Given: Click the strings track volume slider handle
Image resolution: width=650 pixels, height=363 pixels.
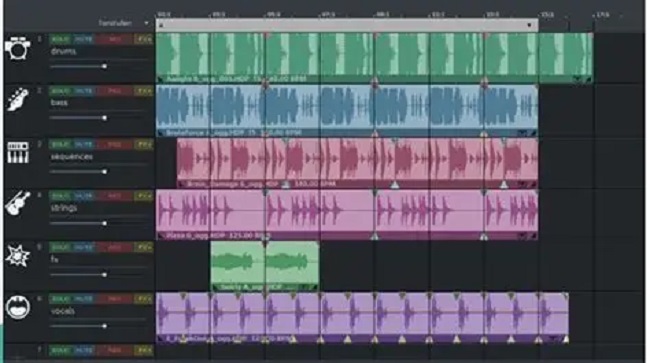Looking at the screenshot, I should (x=104, y=223).
